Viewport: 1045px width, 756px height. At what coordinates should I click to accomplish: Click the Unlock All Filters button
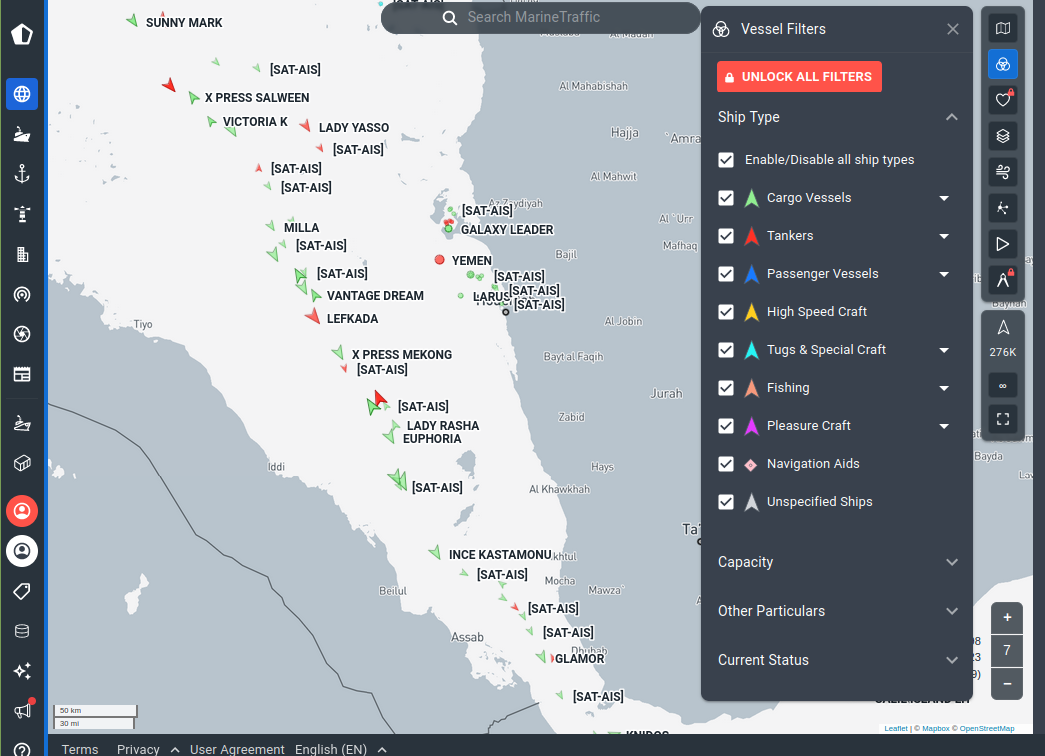799,77
